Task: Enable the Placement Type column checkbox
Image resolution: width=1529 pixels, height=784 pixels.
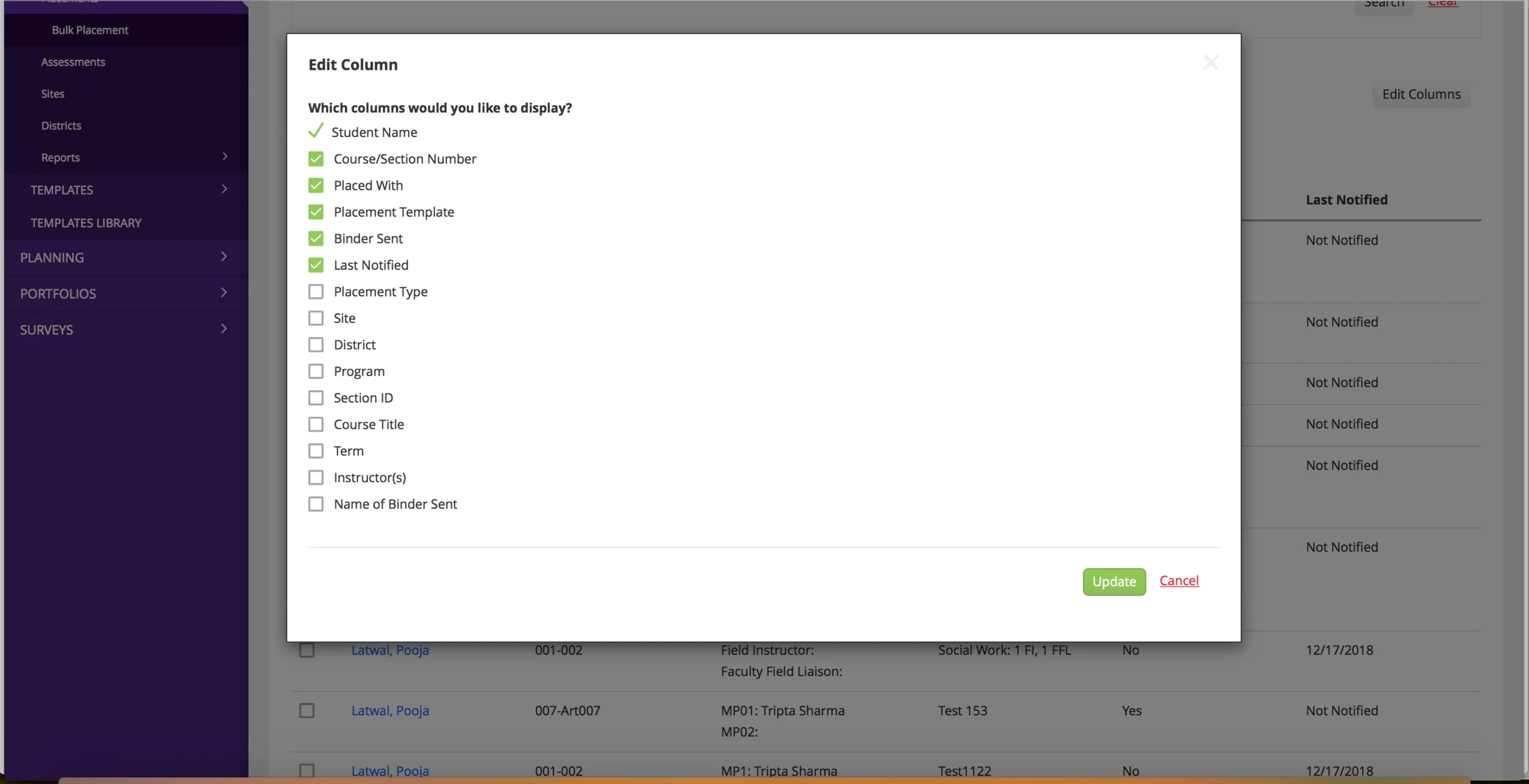Action: pos(316,292)
